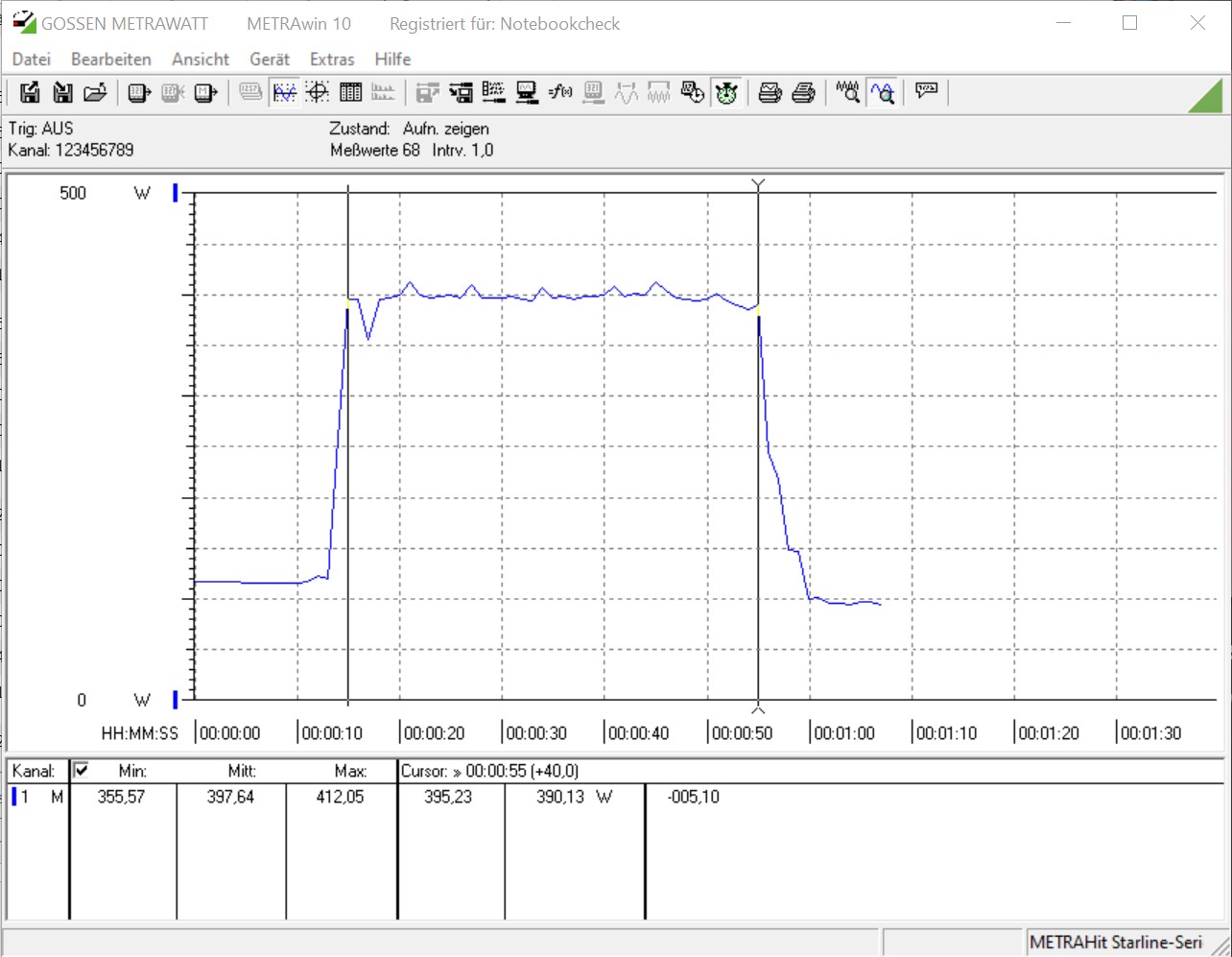The height and width of the screenshot is (957, 1232).
Task: Click the cursor value 390,13 W
Action: (x=574, y=797)
